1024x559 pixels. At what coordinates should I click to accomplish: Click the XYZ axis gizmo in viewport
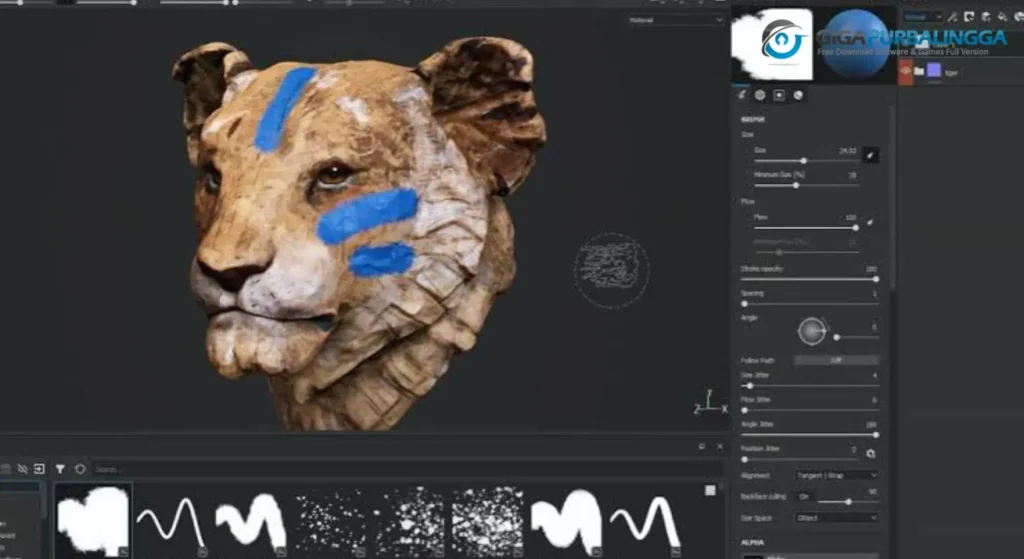(710, 402)
